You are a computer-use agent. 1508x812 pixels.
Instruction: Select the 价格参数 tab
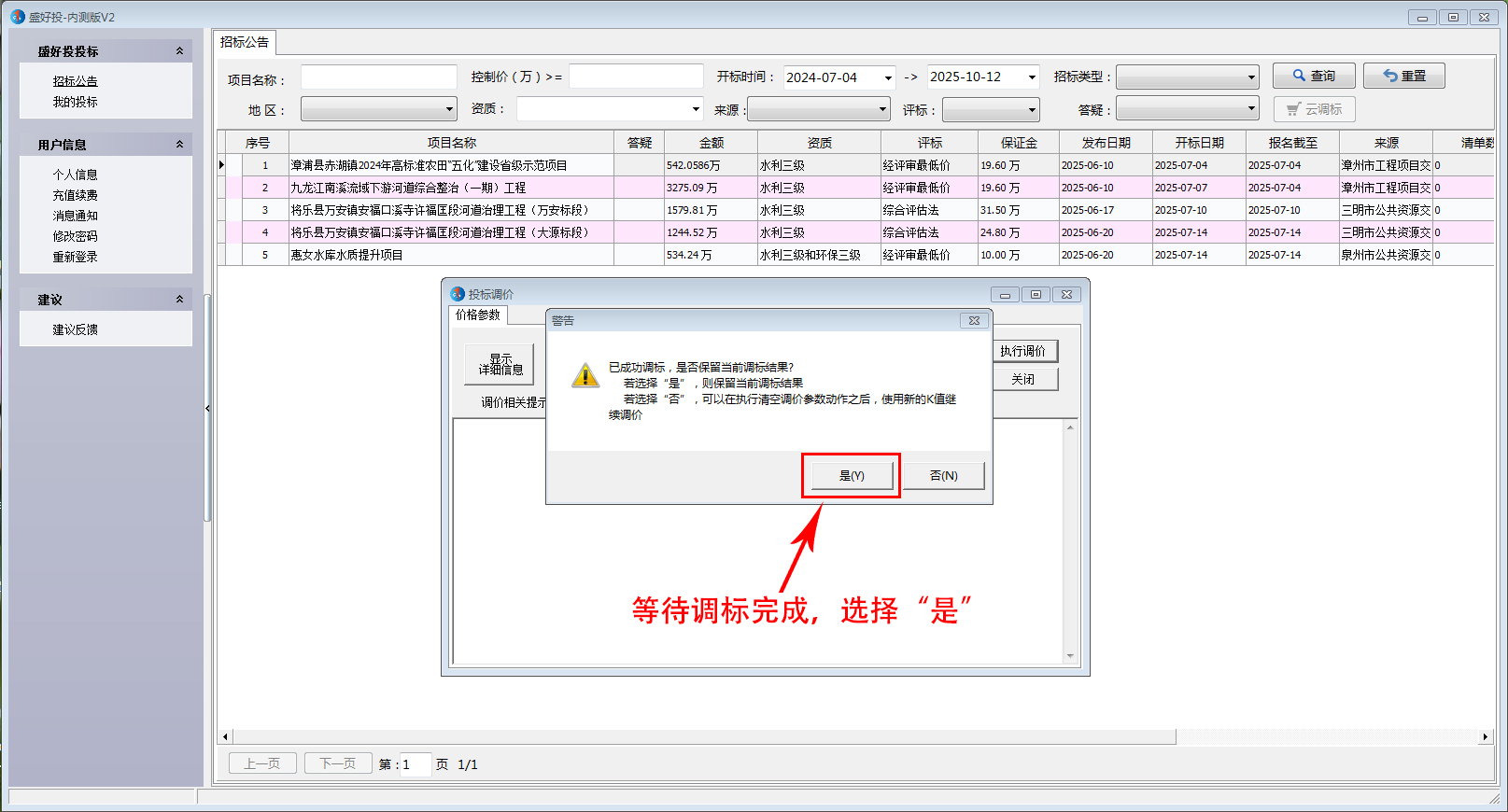477,315
